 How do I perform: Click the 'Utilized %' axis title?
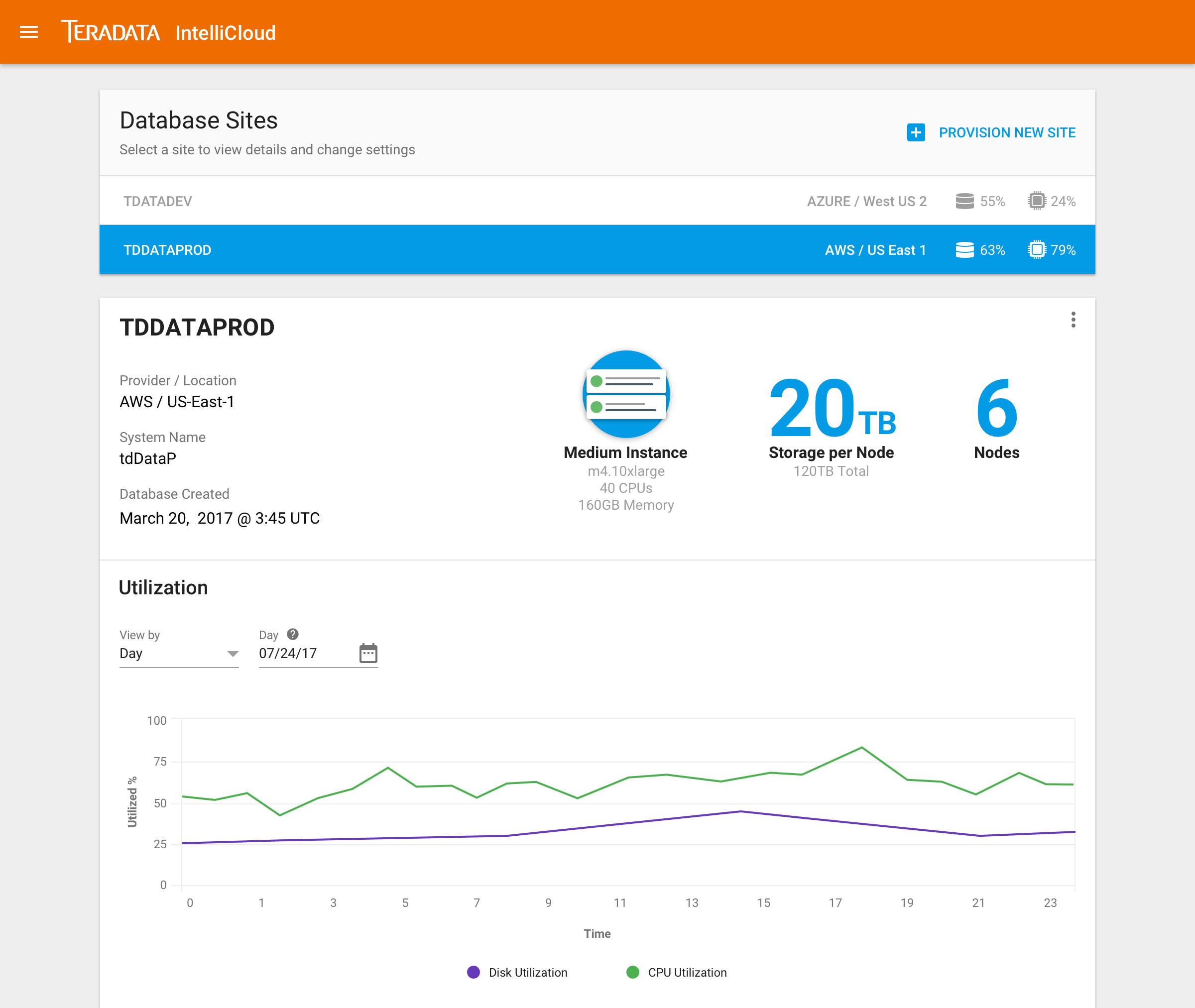click(x=132, y=802)
